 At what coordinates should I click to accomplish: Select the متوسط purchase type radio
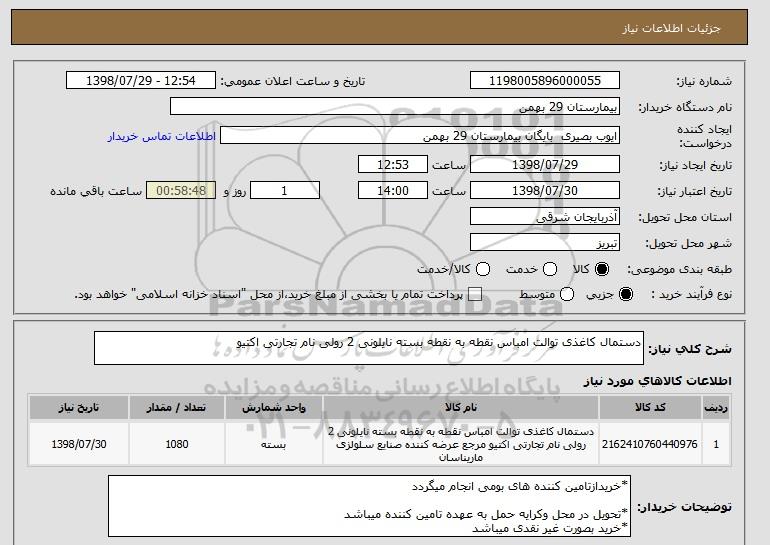tap(567, 294)
